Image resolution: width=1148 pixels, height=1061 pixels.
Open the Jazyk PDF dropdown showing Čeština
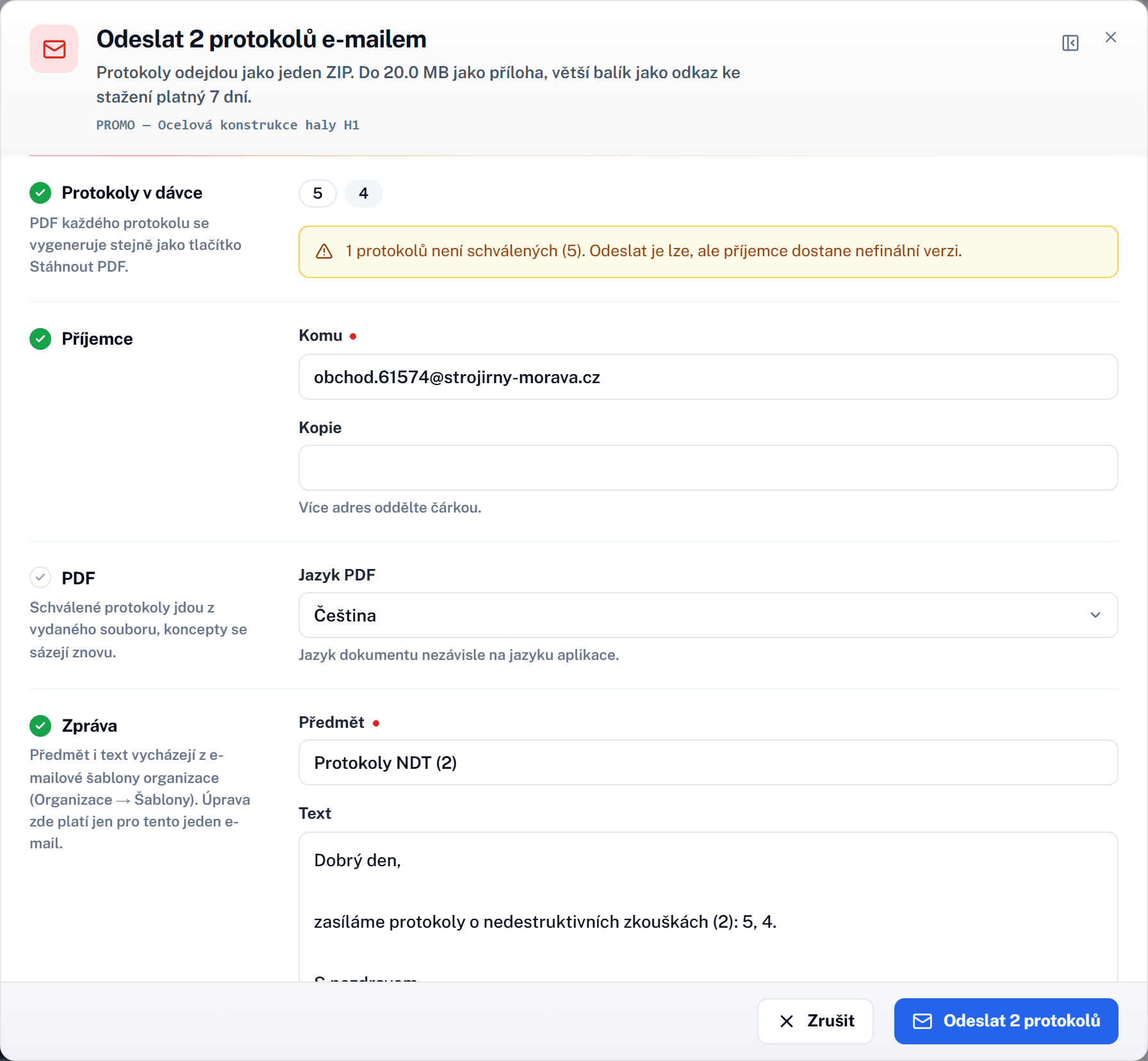click(x=709, y=615)
